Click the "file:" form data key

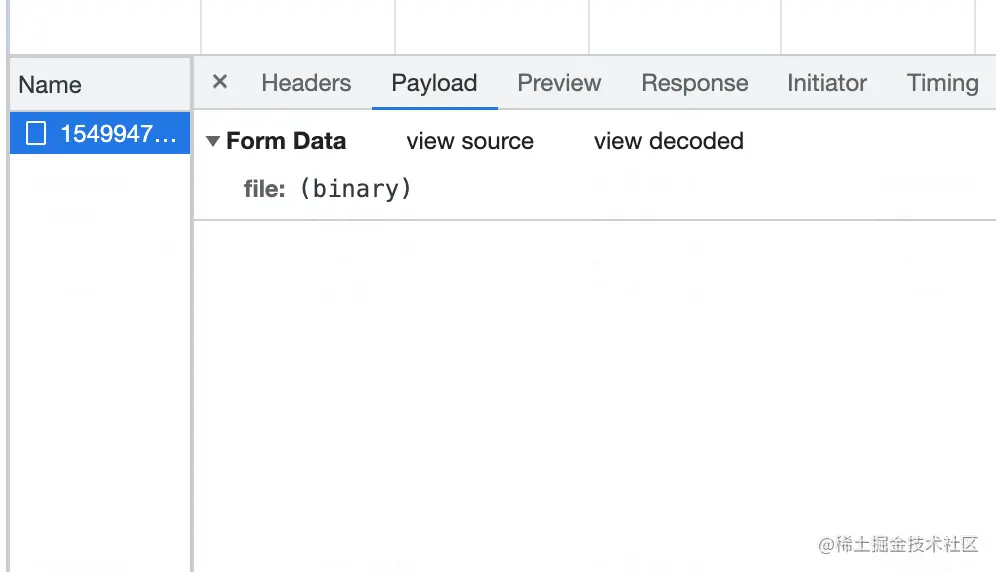[x=265, y=189]
